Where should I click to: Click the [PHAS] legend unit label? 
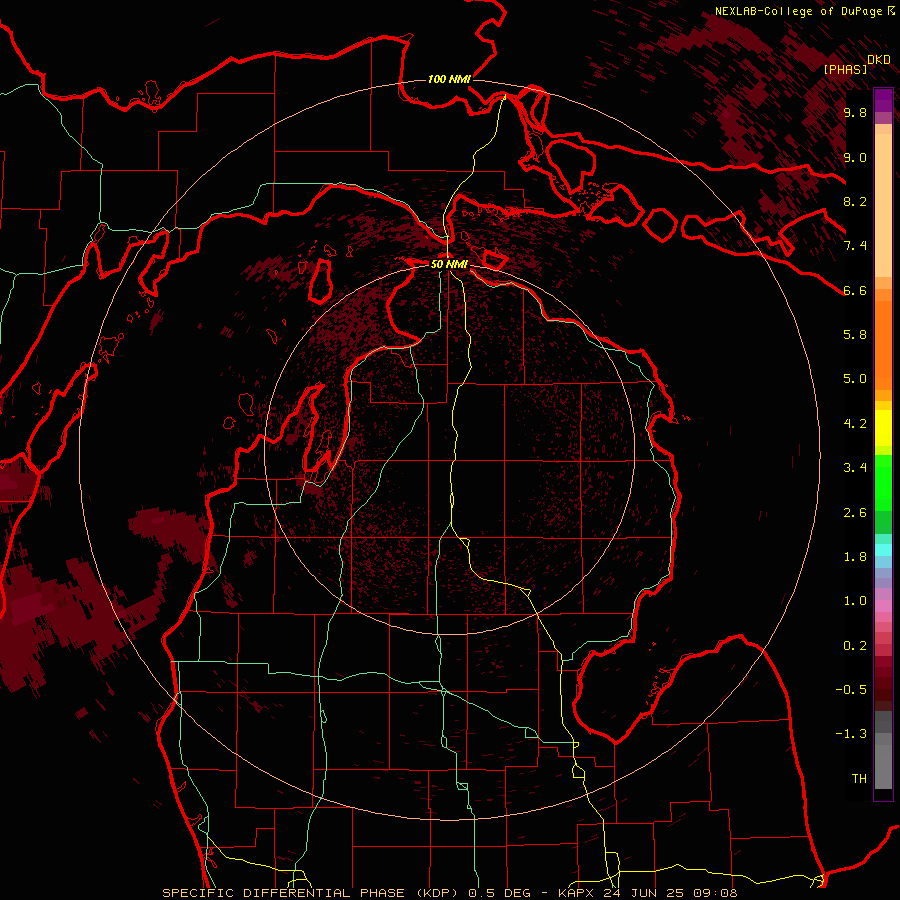pos(845,69)
